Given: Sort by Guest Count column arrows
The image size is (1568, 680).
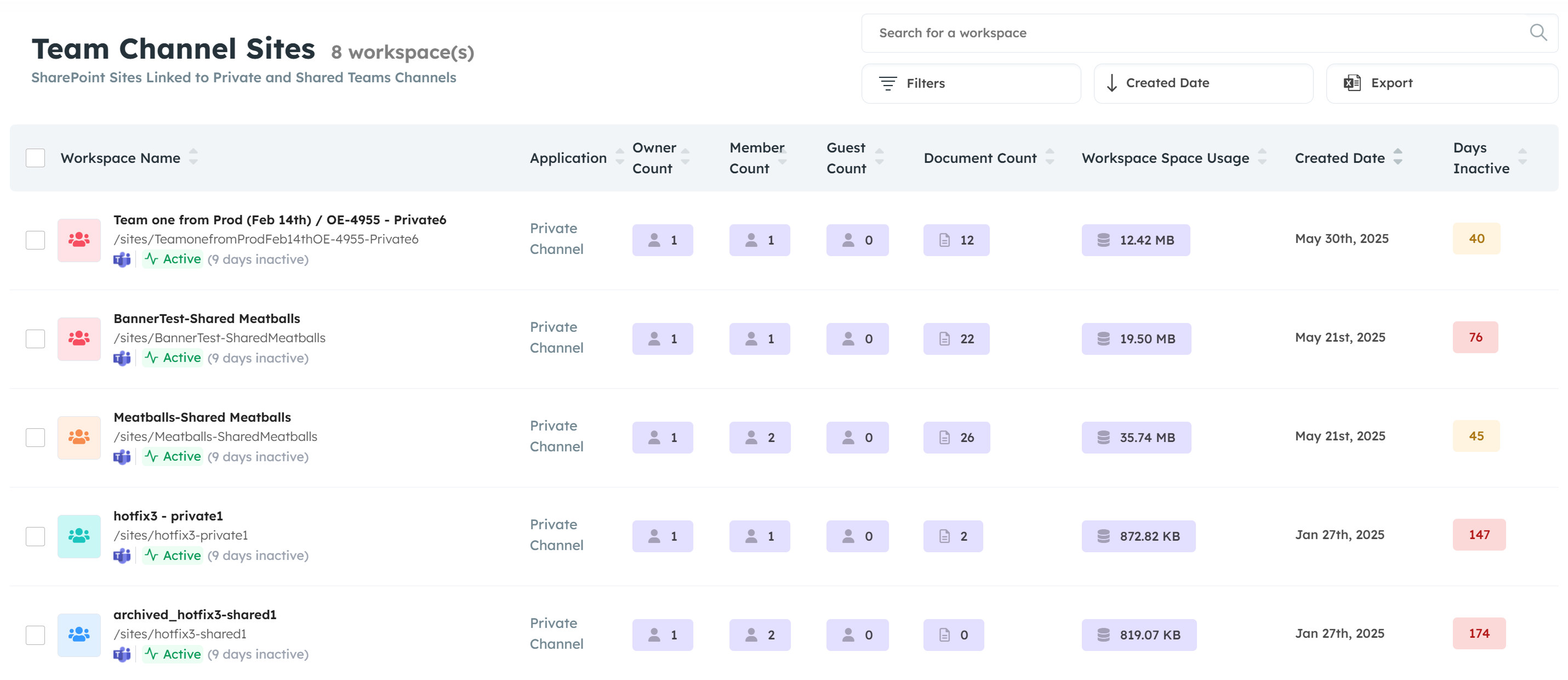Looking at the screenshot, I should click(x=880, y=157).
